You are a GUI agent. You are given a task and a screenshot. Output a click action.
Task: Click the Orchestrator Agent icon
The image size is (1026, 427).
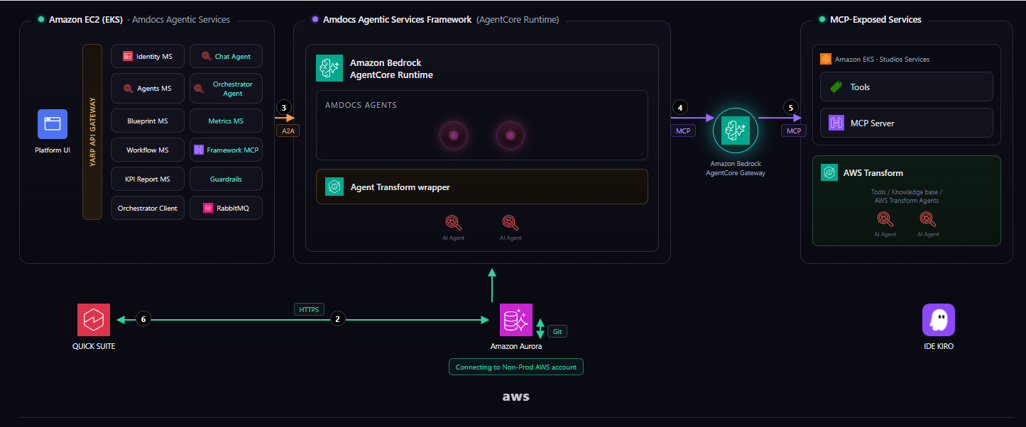point(198,88)
